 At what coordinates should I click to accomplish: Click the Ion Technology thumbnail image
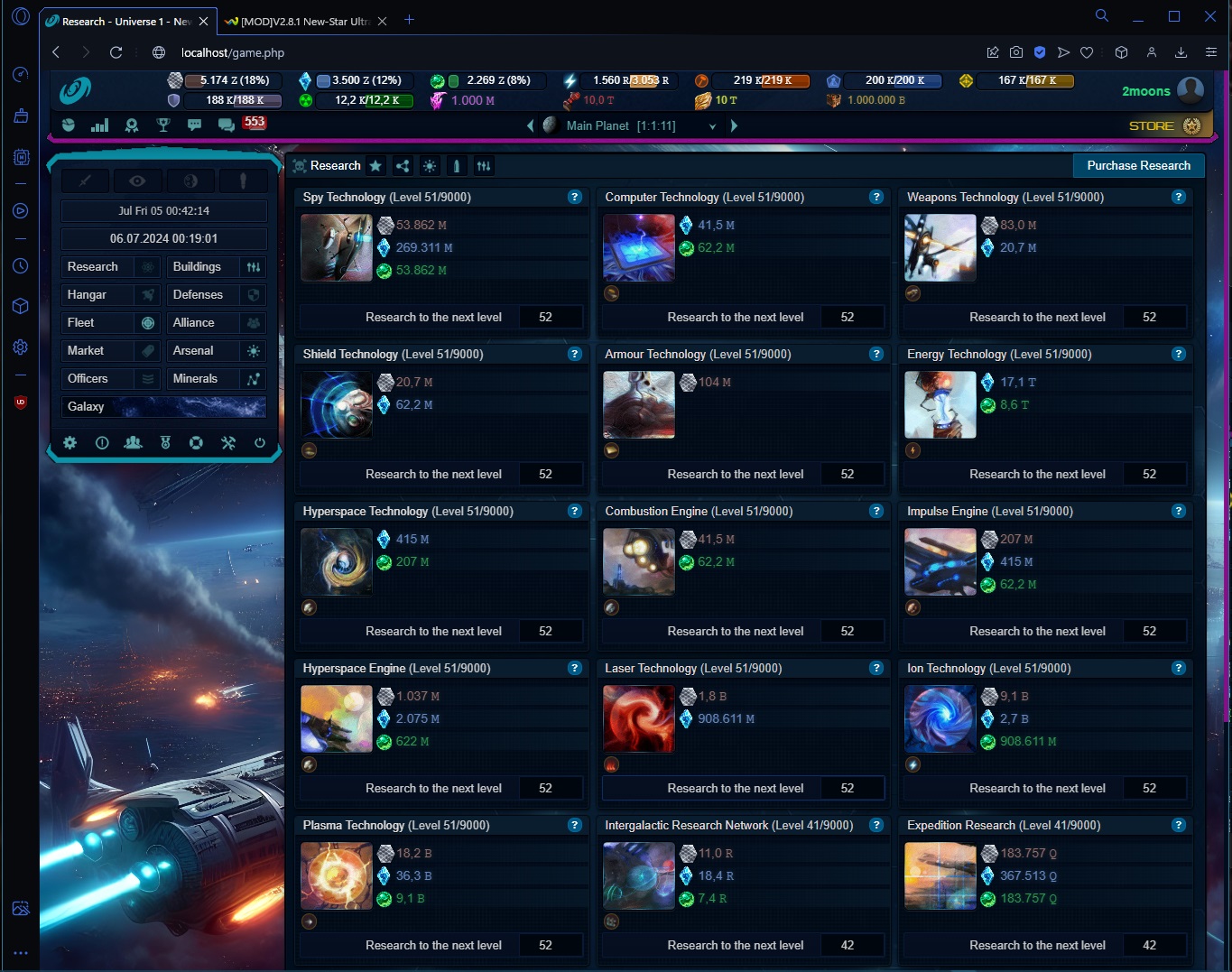[x=940, y=718]
